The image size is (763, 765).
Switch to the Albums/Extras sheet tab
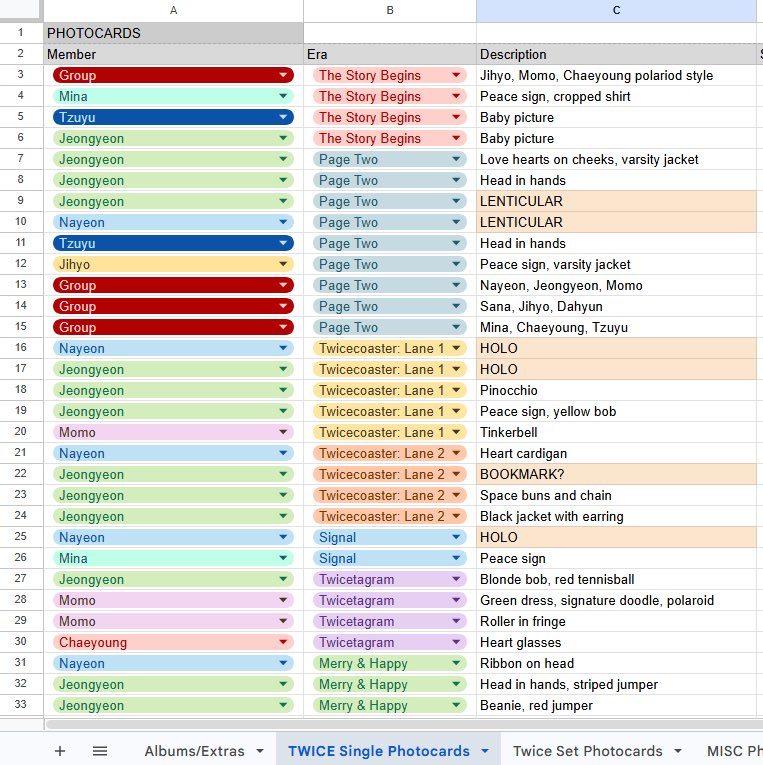click(x=194, y=751)
